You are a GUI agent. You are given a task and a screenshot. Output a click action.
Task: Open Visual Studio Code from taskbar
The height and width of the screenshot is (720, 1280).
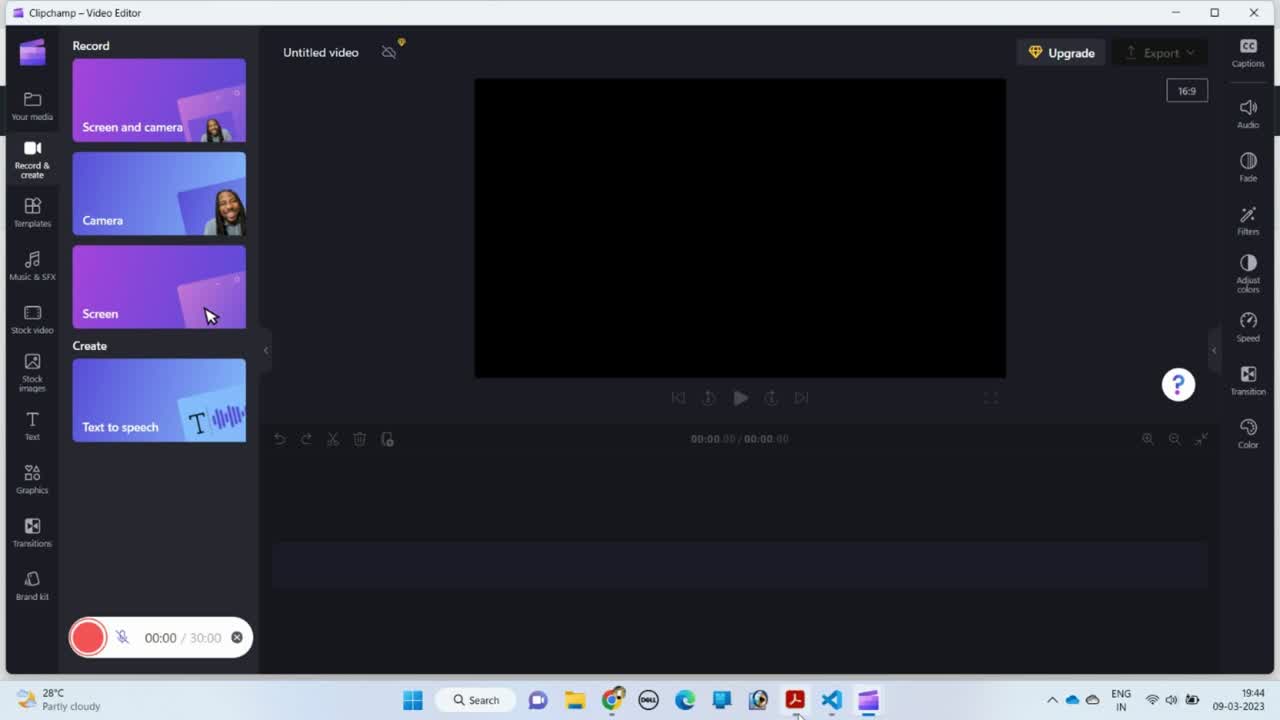coord(831,700)
